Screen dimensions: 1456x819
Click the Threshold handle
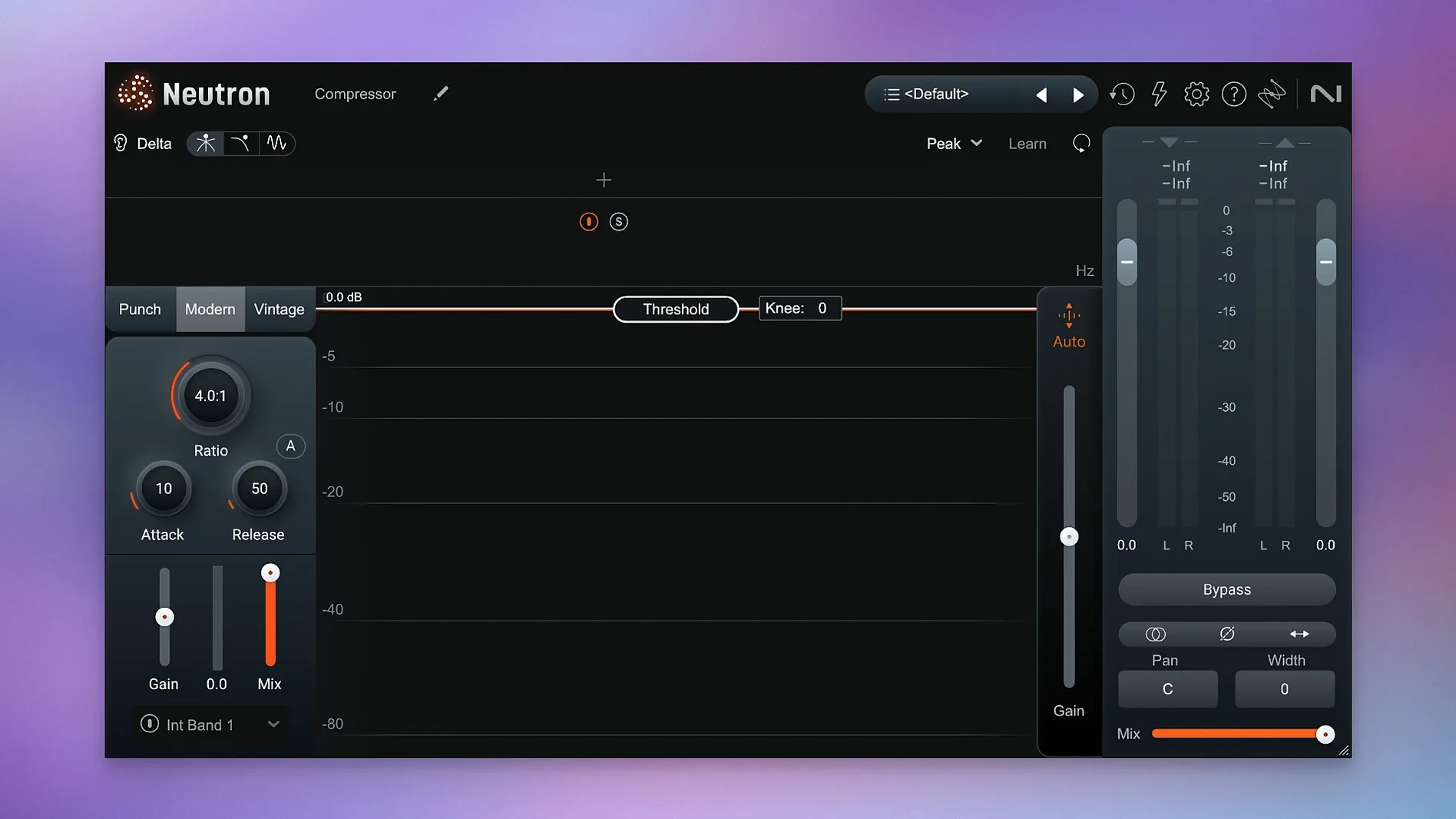point(676,309)
